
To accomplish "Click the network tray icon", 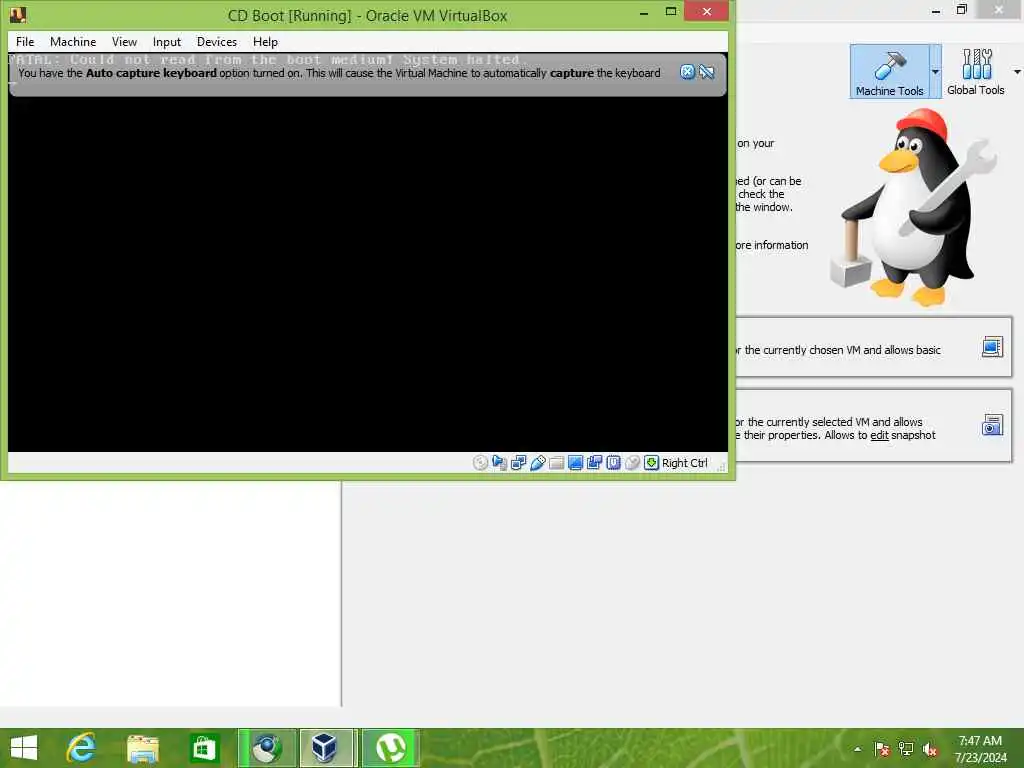I will (x=906, y=749).
